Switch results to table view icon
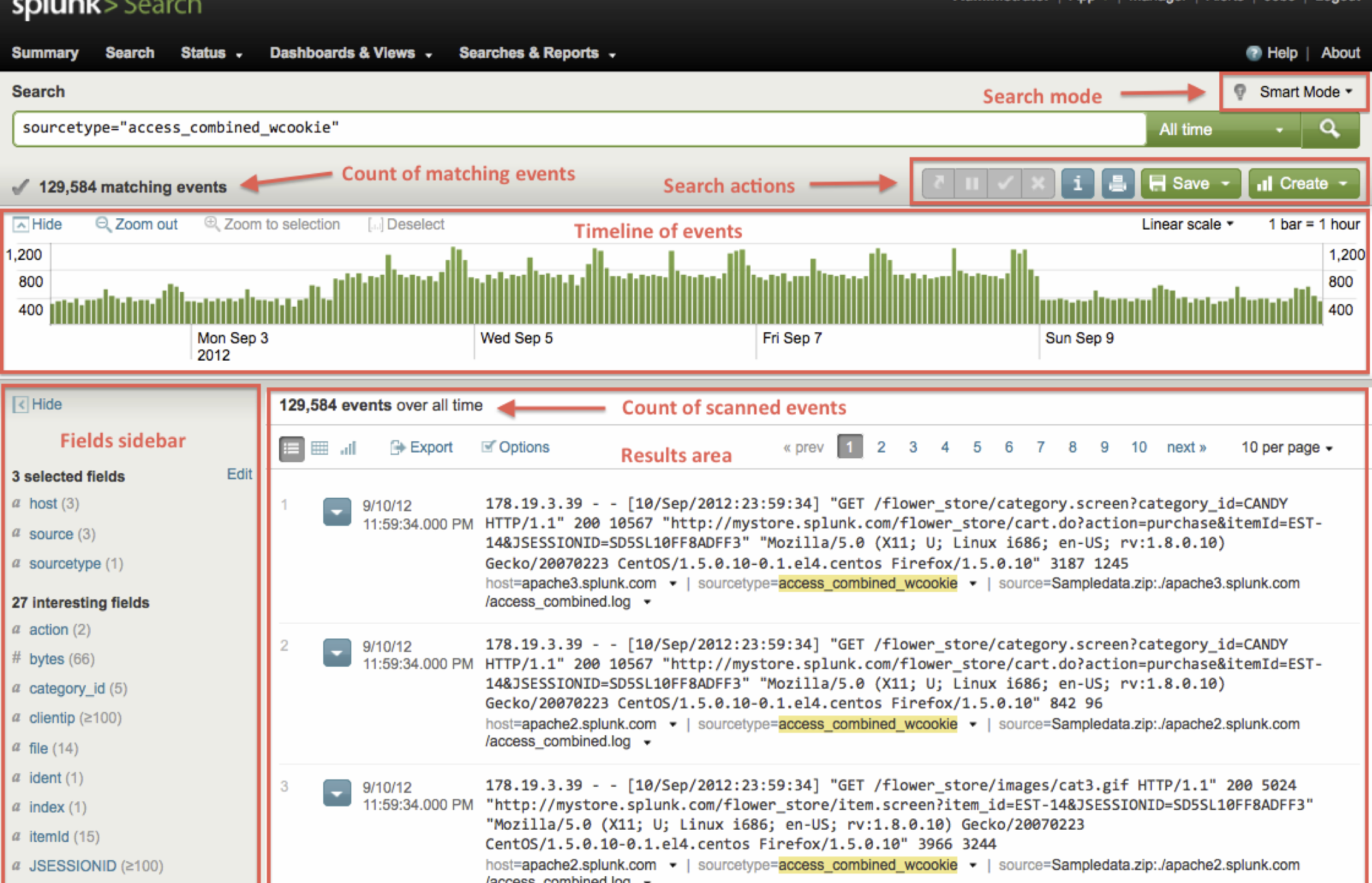1372x883 pixels. pos(320,448)
